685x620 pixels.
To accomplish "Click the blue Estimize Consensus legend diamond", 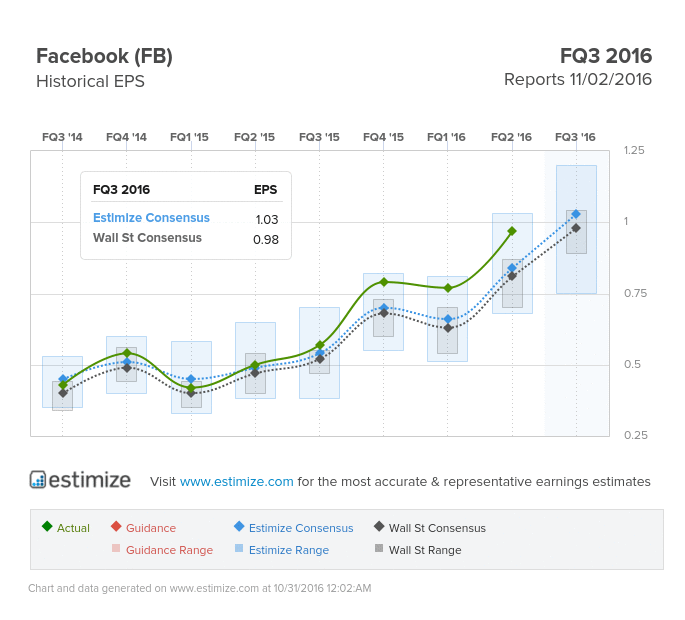I will 239,526.
